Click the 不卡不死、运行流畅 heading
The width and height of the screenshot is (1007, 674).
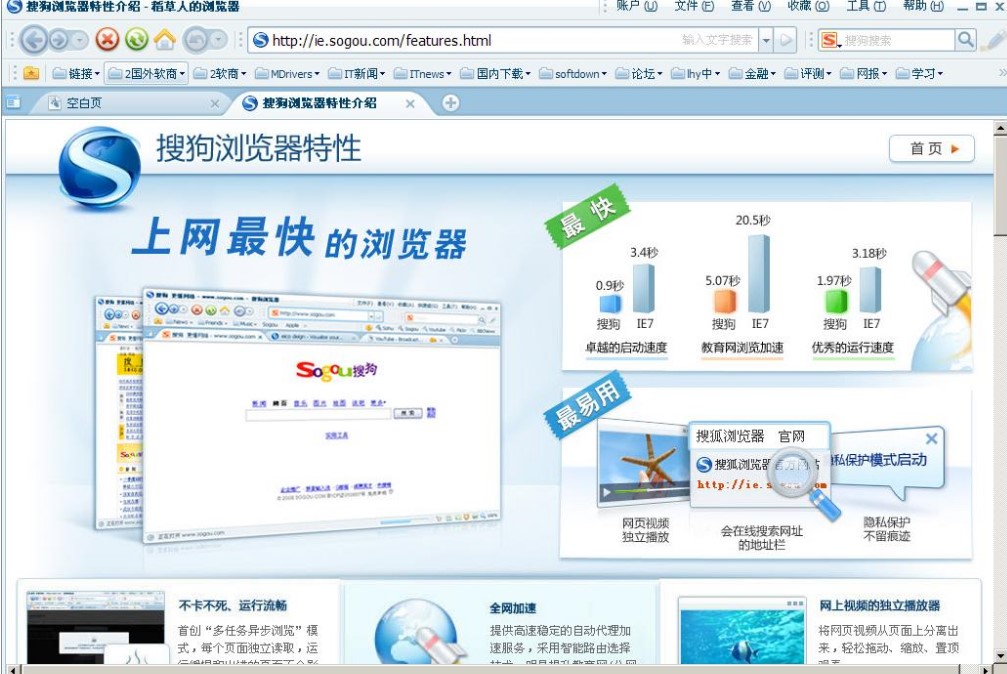pos(232,605)
